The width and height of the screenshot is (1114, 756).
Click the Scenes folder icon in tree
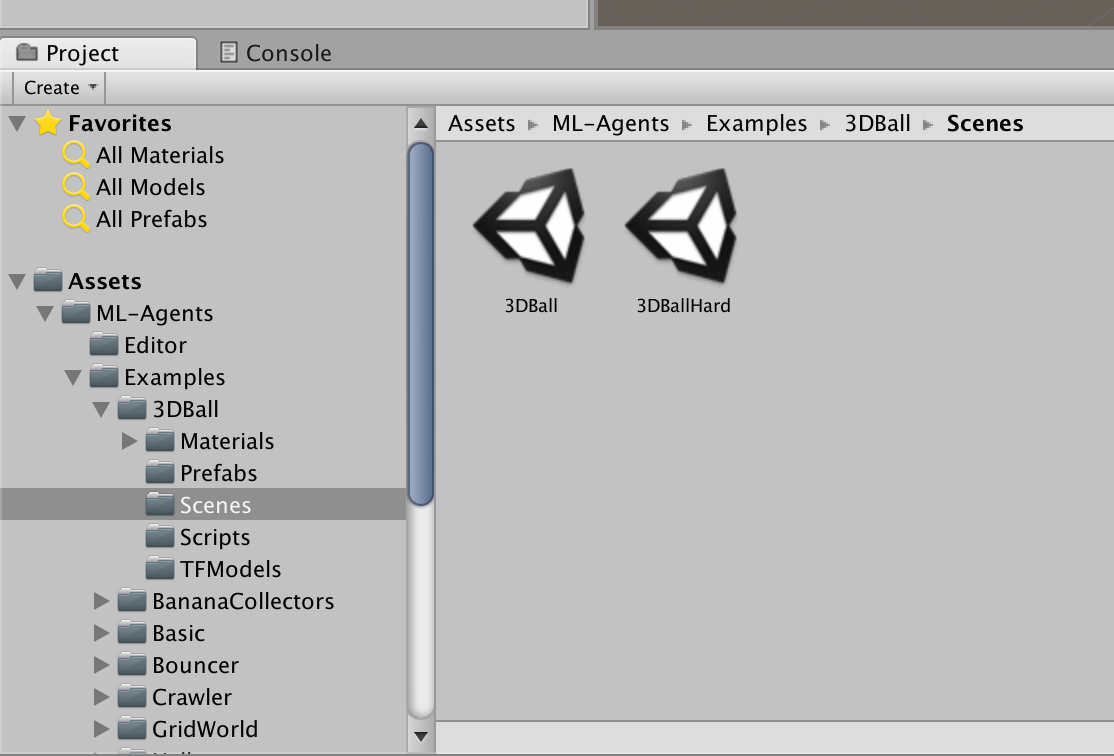click(160, 504)
